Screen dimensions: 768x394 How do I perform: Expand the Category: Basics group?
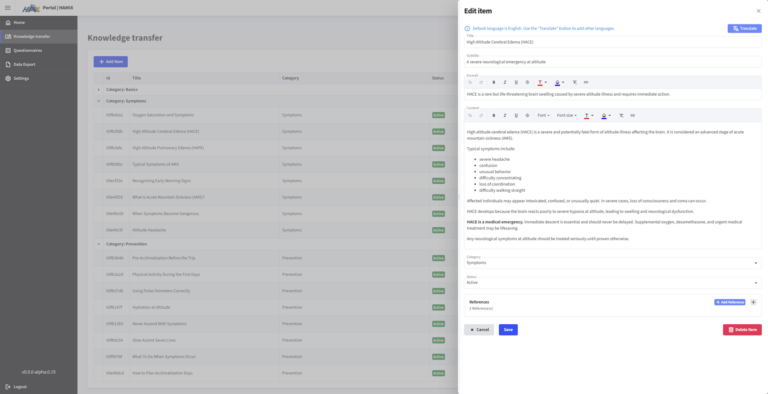point(98,90)
